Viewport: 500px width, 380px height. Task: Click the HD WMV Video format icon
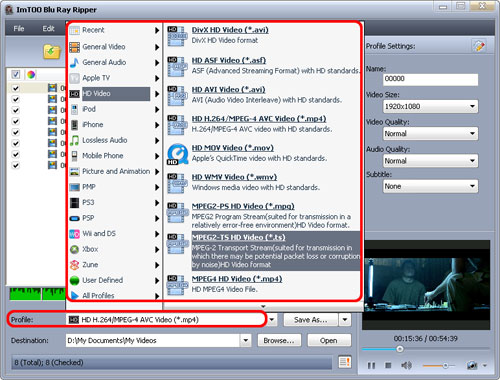point(177,183)
